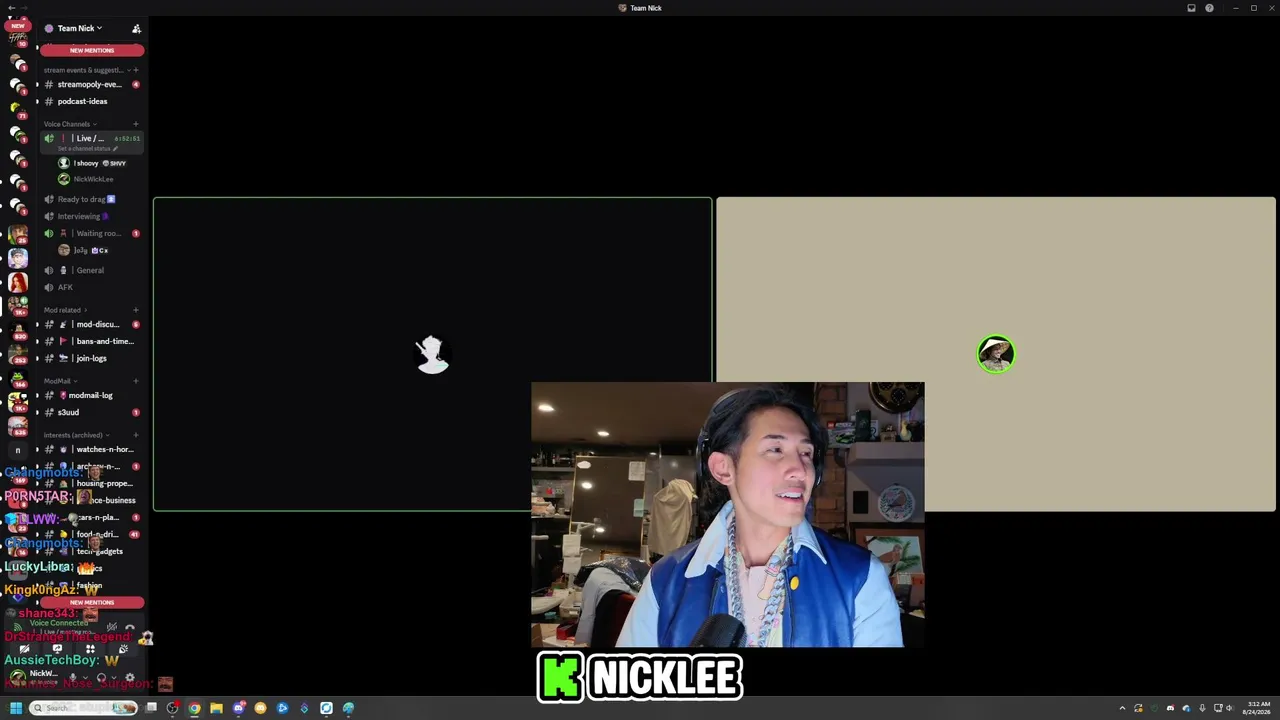Add a channel to the ModMail category

point(136,381)
